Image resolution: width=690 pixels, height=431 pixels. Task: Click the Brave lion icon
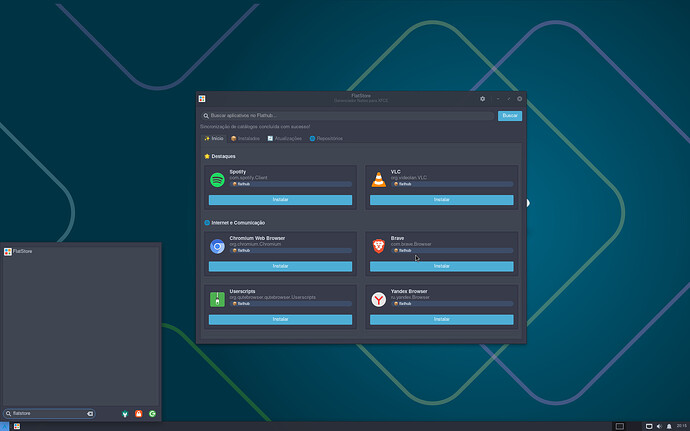pos(378,246)
